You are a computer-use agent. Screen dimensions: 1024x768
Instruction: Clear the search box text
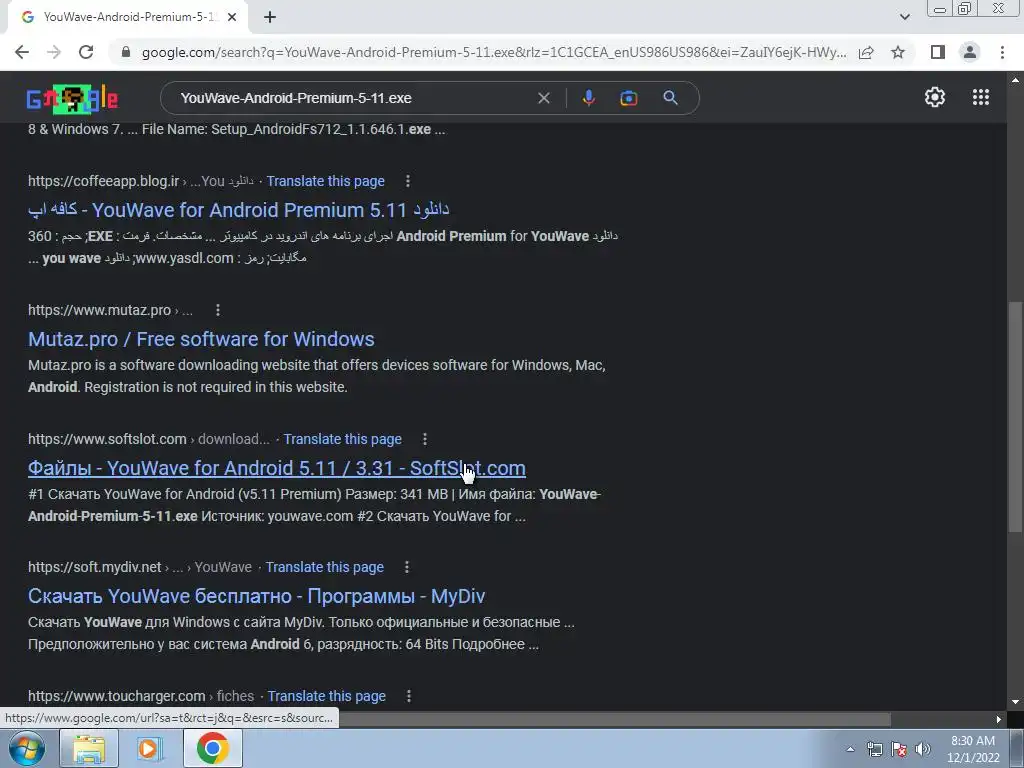[x=543, y=98]
